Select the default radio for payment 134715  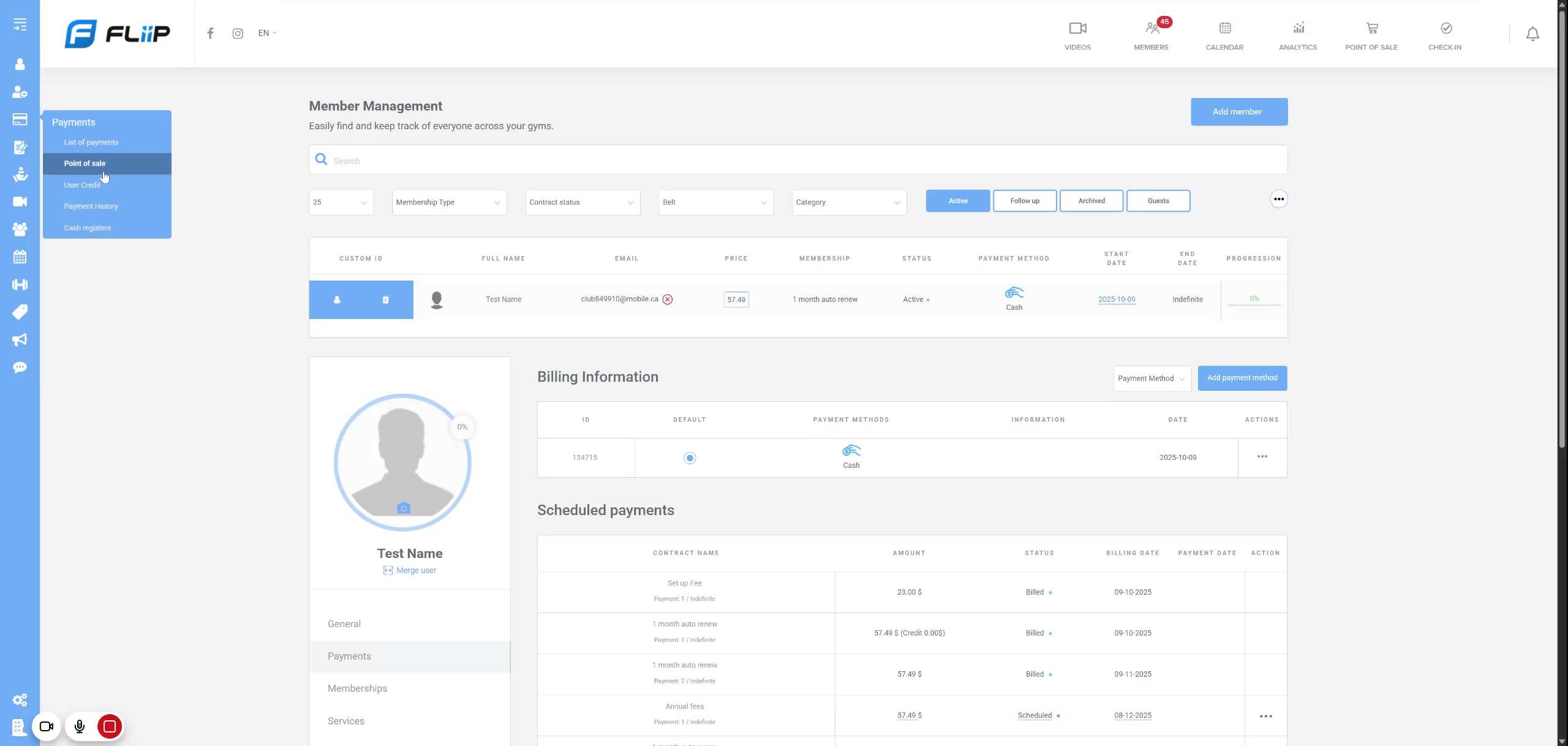tap(690, 458)
